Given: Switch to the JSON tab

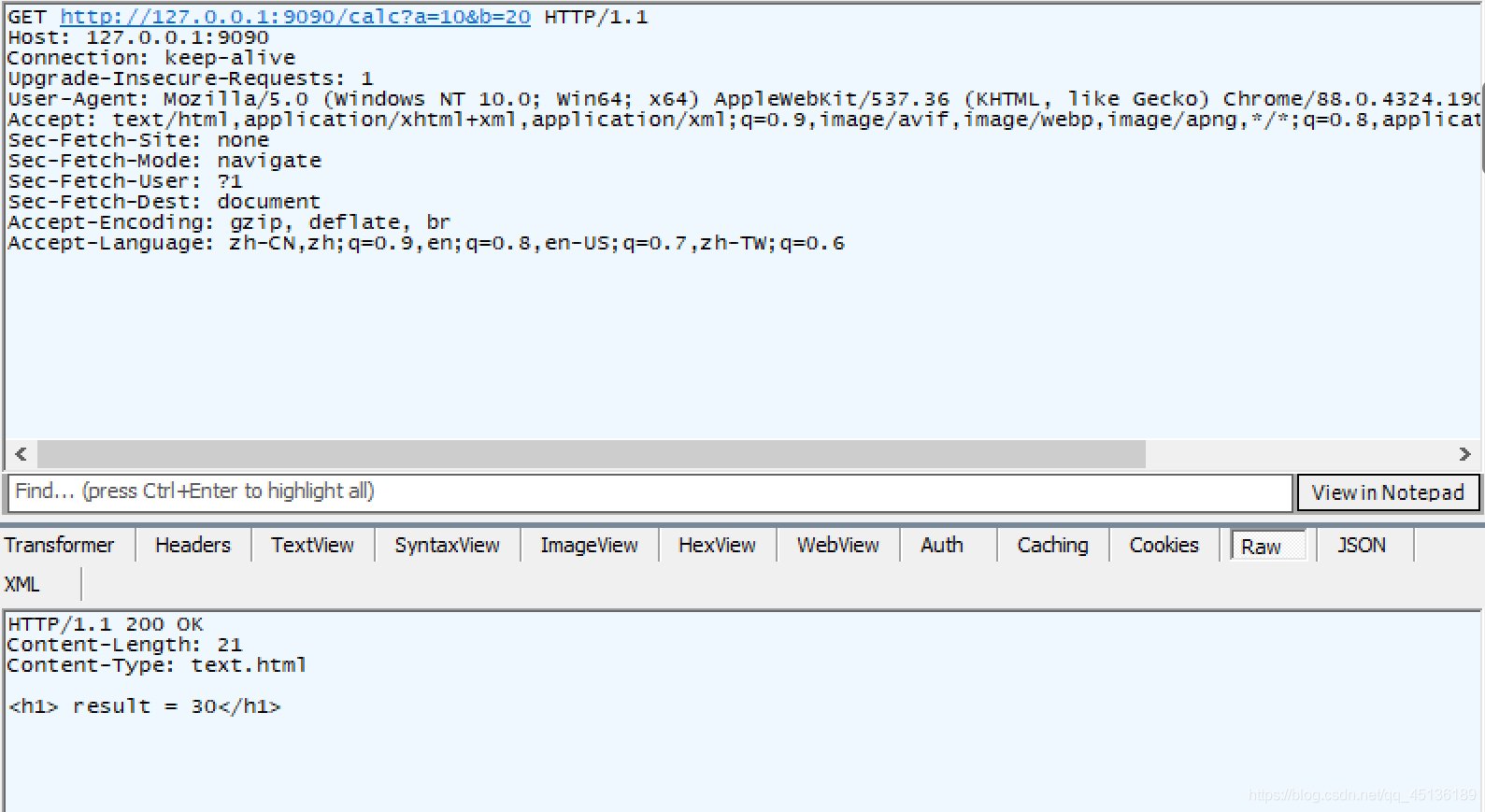Looking at the screenshot, I should [1361, 545].
